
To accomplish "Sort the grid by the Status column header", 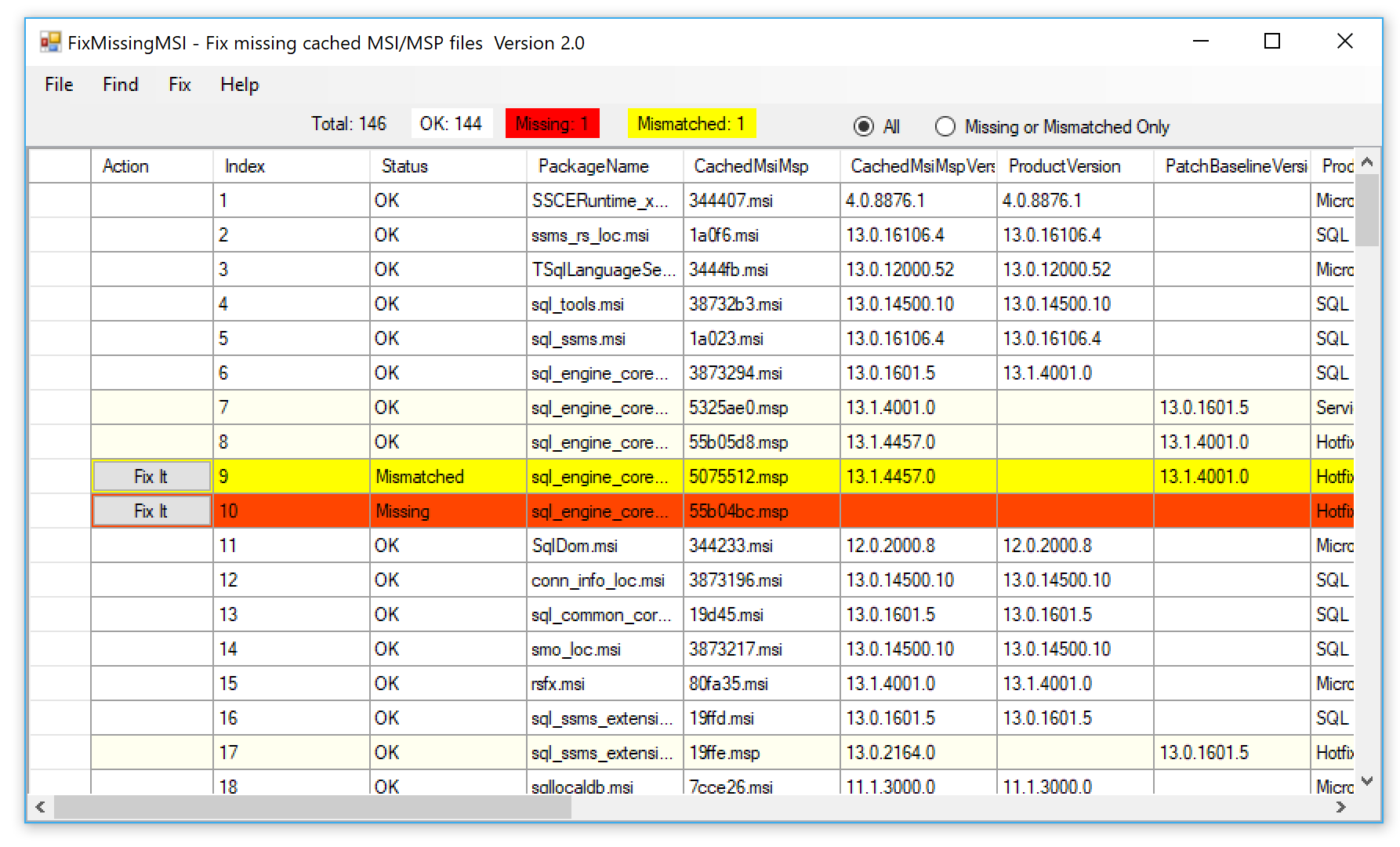I will point(404,165).
